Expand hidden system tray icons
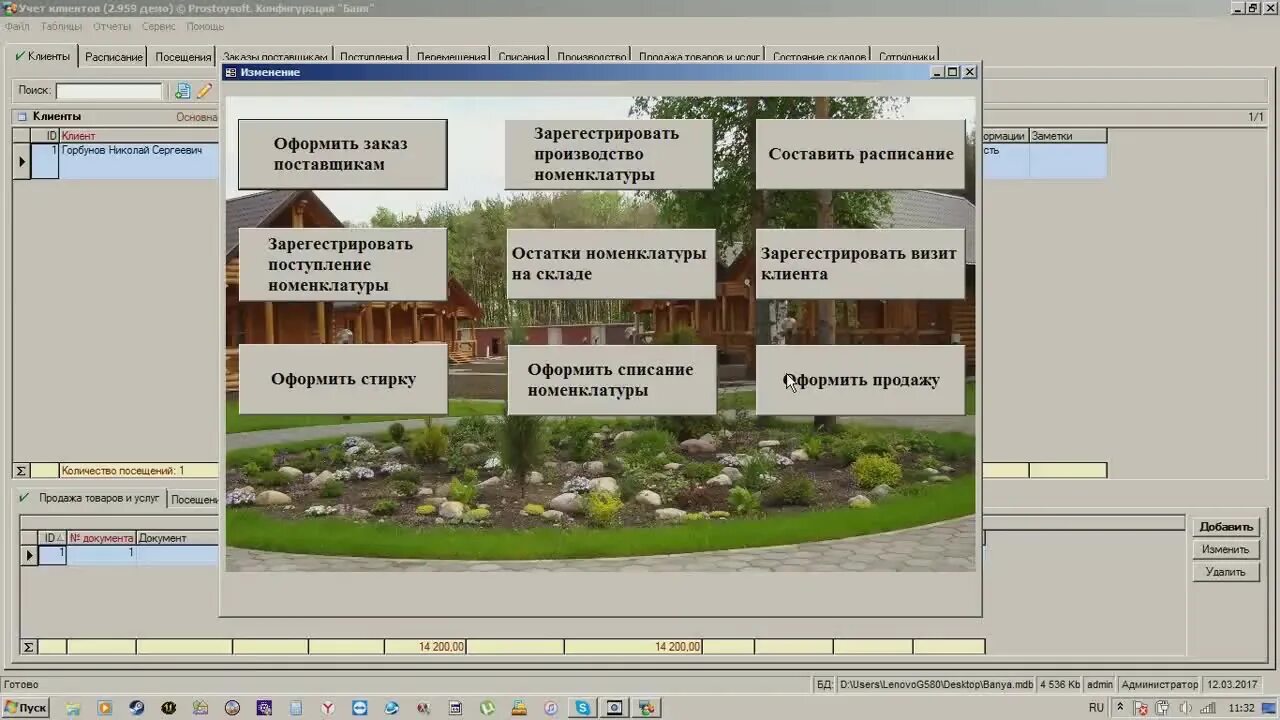The height and width of the screenshot is (720, 1280). tap(1119, 708)
